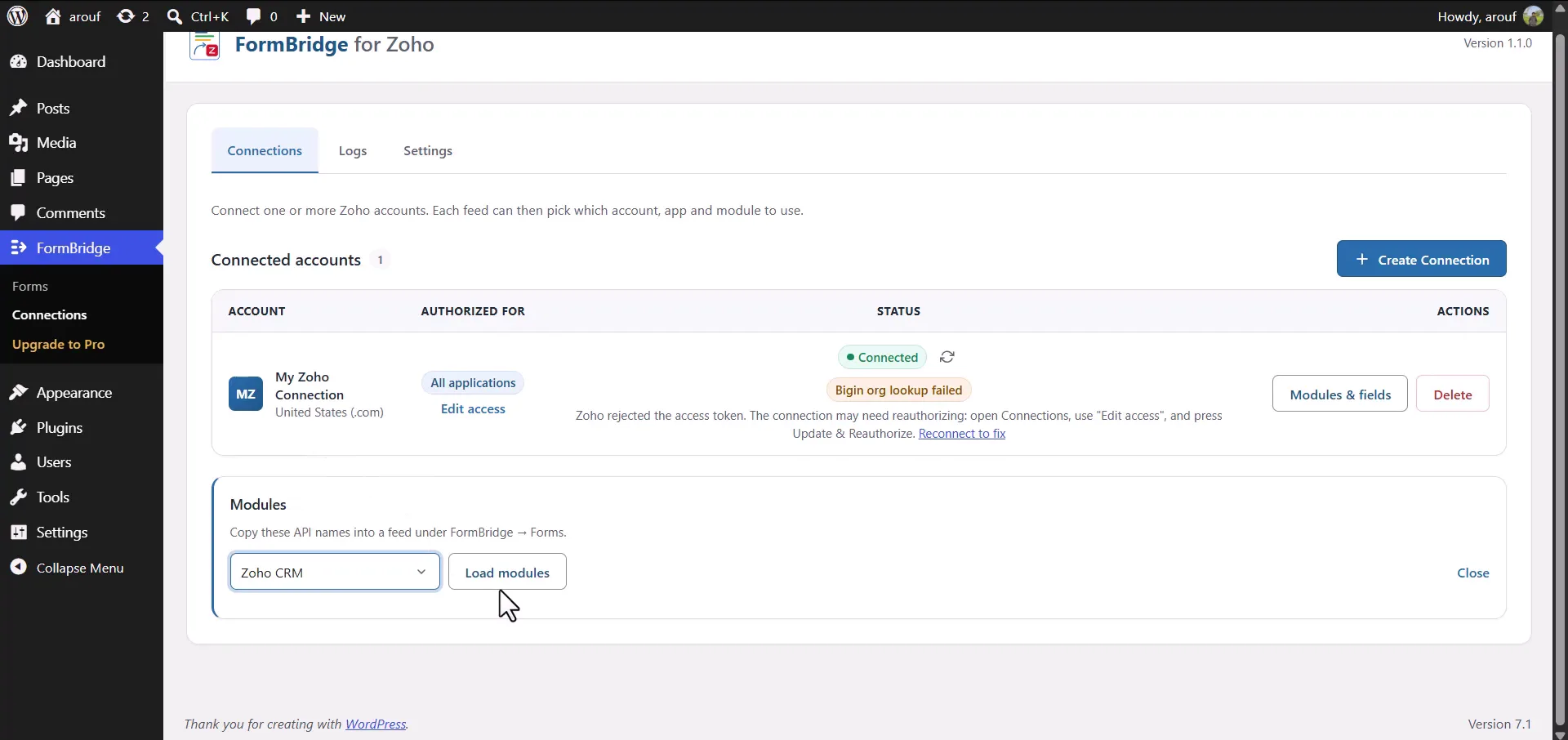This screenshot has height=740, width=1568.
Task: Open the Tools menu
Action: pos(82,497)
